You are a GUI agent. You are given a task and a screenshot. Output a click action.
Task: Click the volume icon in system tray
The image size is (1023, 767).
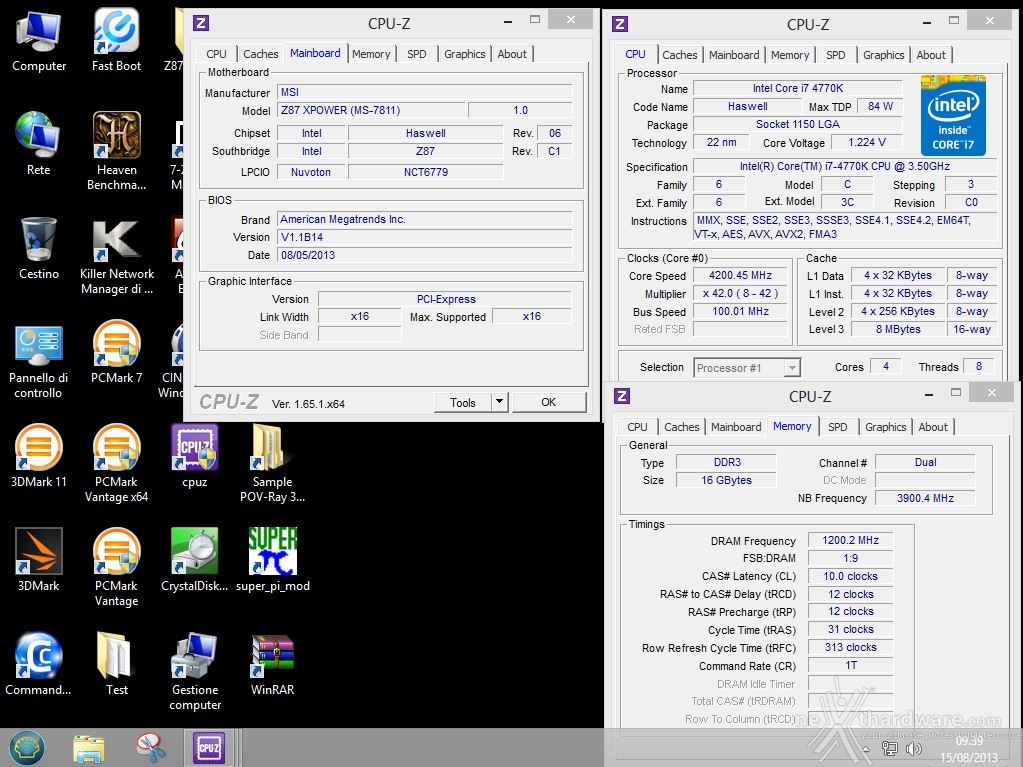pos(914,749)
